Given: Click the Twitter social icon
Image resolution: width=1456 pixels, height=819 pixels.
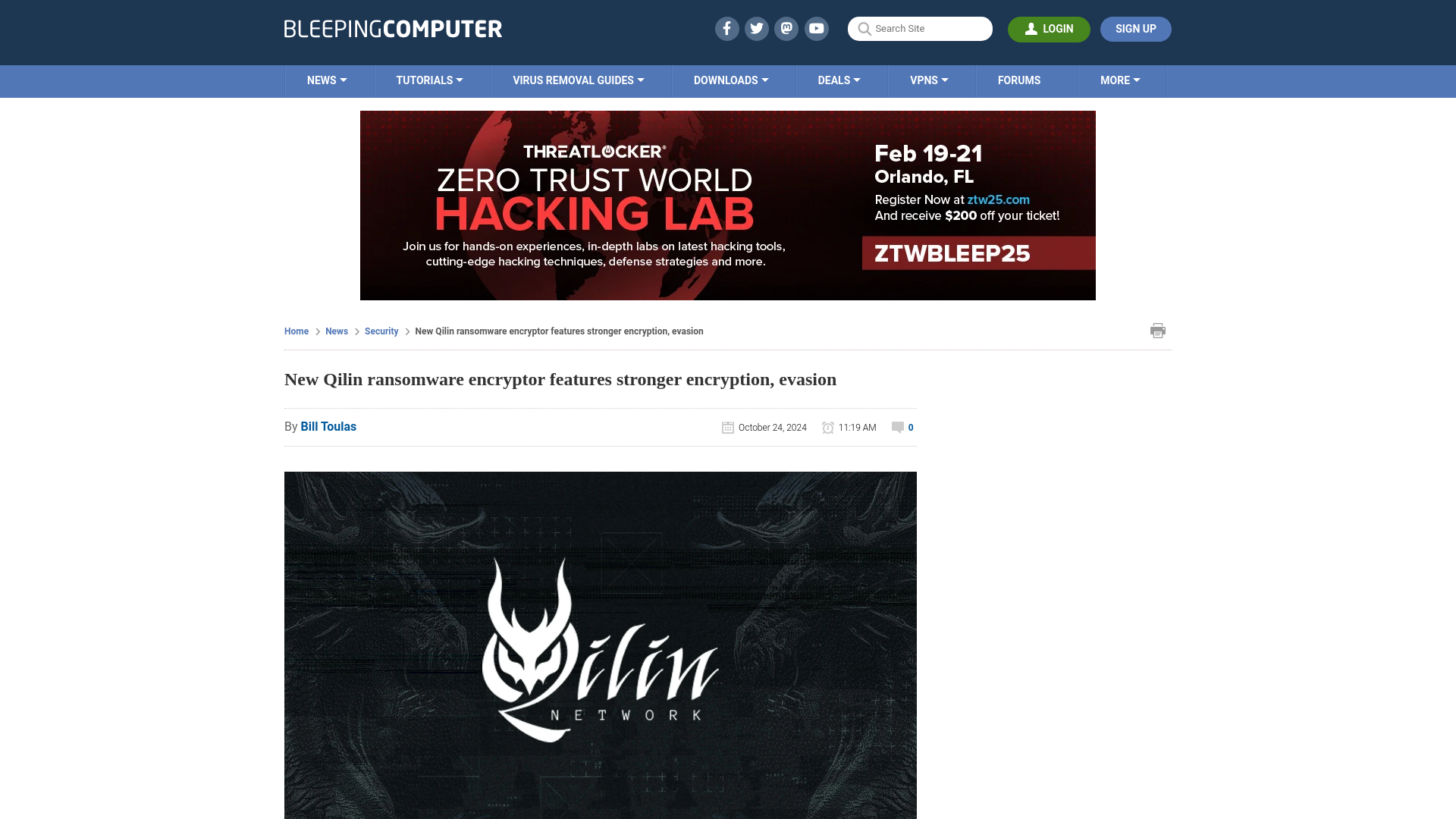Looking at the screenshot, I should pos(756,28).
